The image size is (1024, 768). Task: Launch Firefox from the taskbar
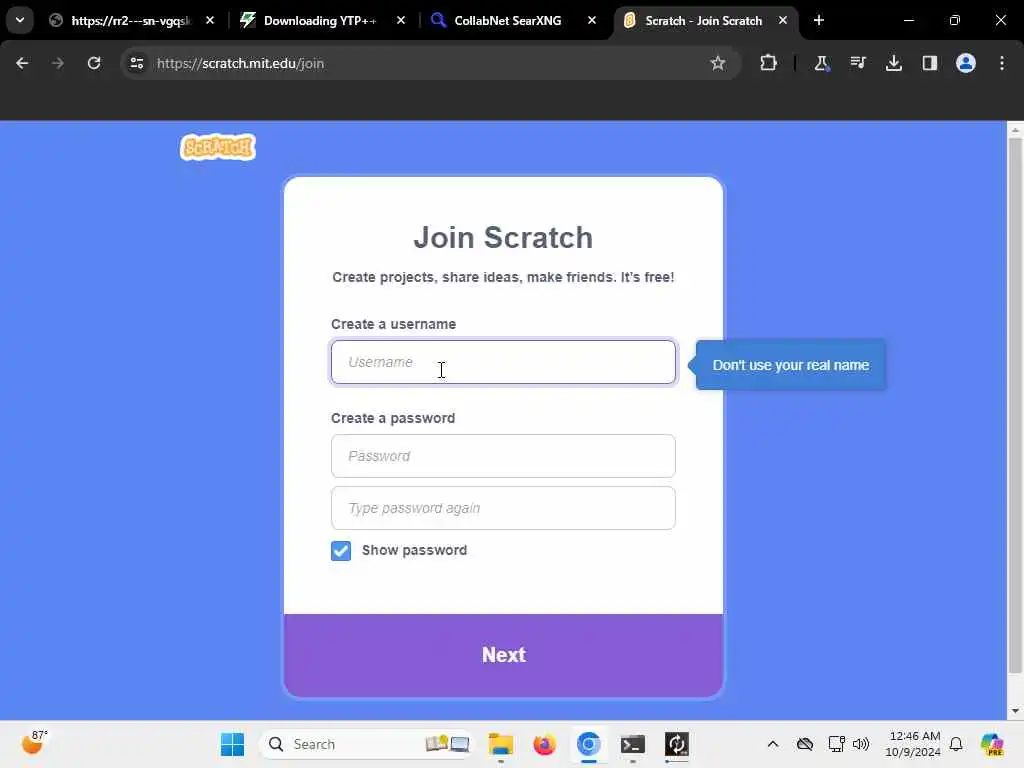(544, 744)
